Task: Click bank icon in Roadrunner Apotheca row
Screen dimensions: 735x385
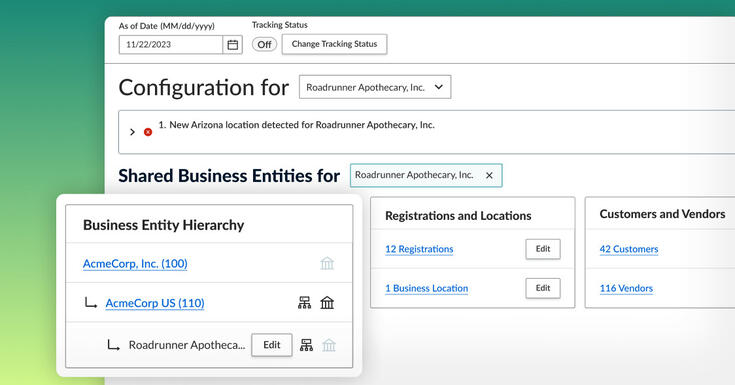Action: 329,346
